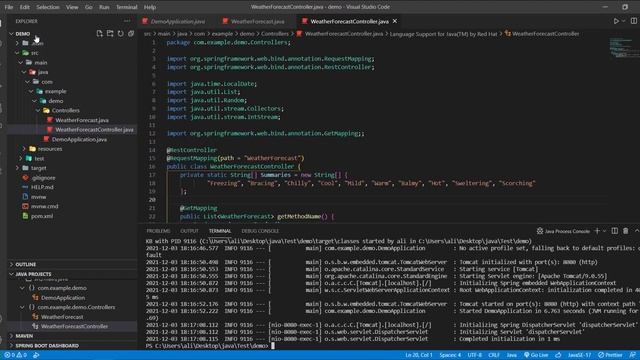Open WeatherForecast.java in file tree
This screenshot has width=640, height=360.
point(82,120)
